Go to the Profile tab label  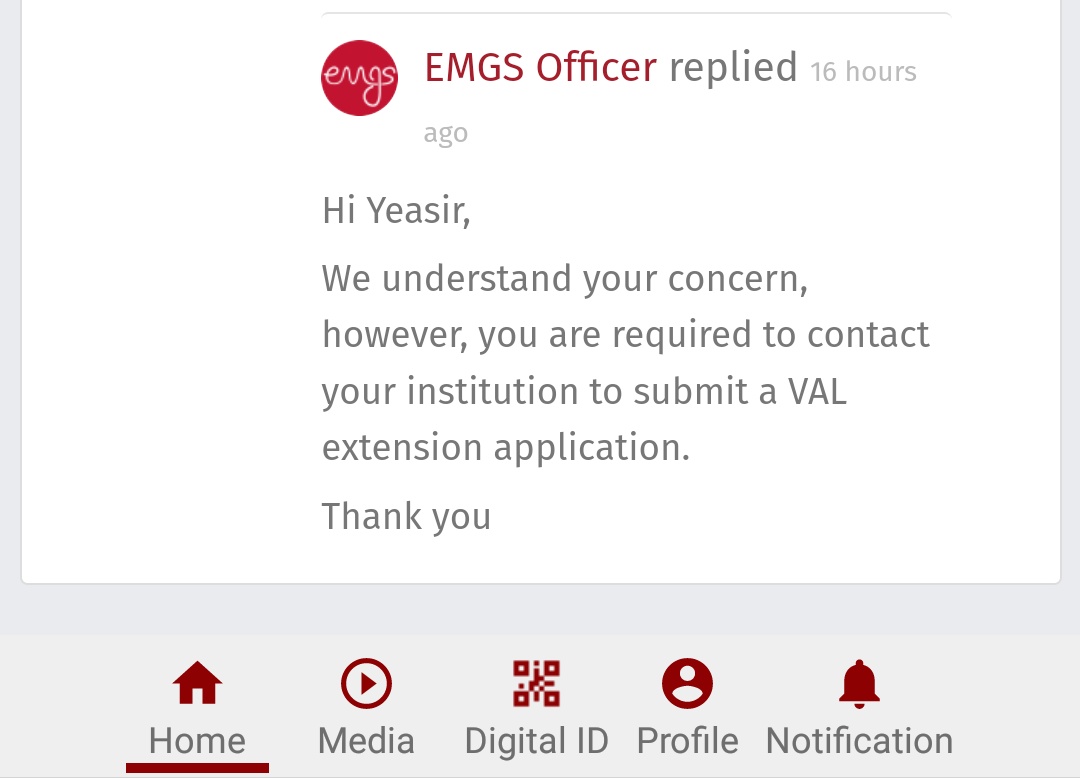(x=688, y=741)
